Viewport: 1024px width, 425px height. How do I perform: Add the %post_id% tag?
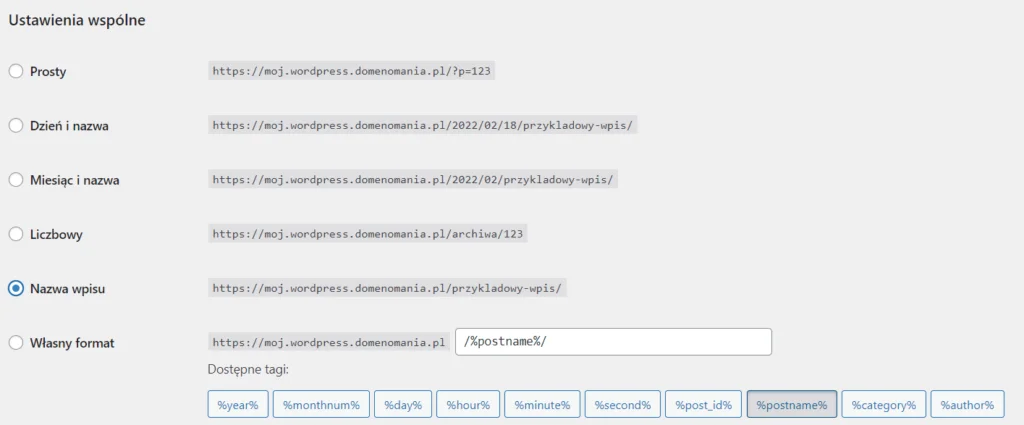[703, 404]
